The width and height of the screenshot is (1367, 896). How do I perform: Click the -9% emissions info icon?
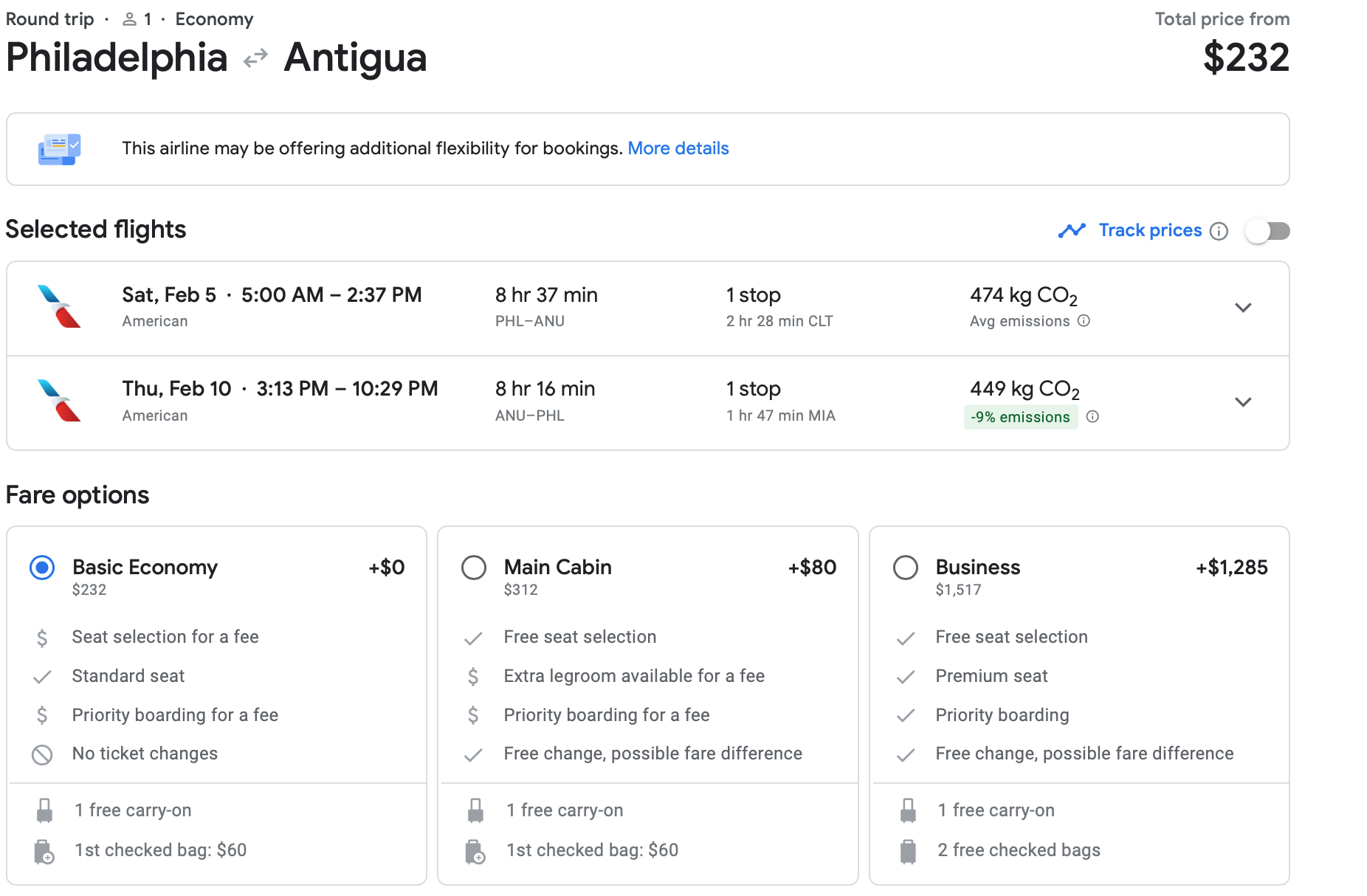point(1092,417)
